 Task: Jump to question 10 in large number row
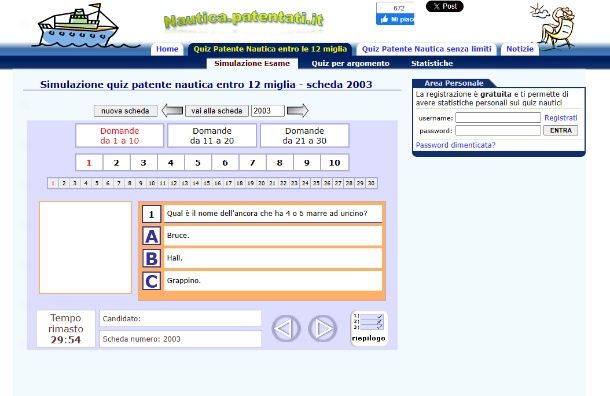(x=335, y=163)
